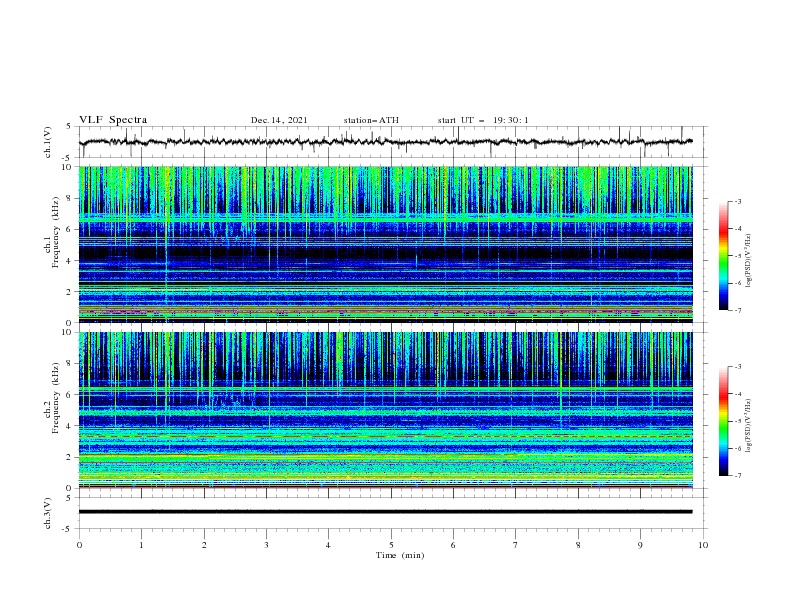The width and height of the screenshot is (792, 612).
Task: Click the 'Time (min)' axis label
Action: (x=400, y=555)
